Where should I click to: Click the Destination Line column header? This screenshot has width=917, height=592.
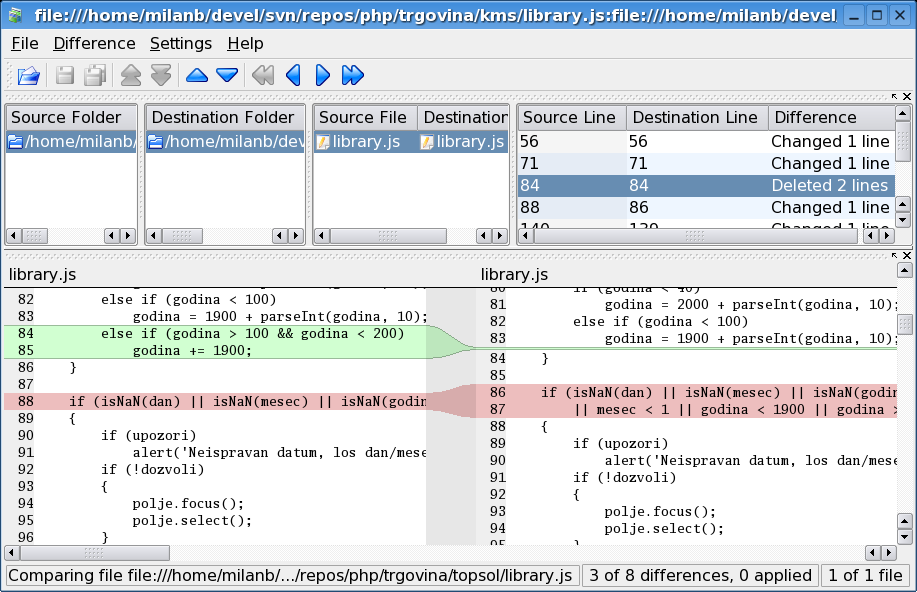[696, 118]
